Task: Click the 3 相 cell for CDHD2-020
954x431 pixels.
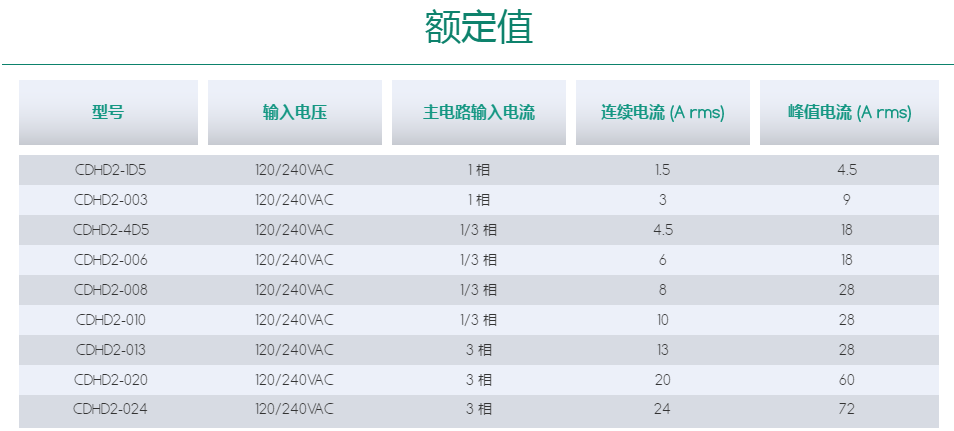Action: 478,380
